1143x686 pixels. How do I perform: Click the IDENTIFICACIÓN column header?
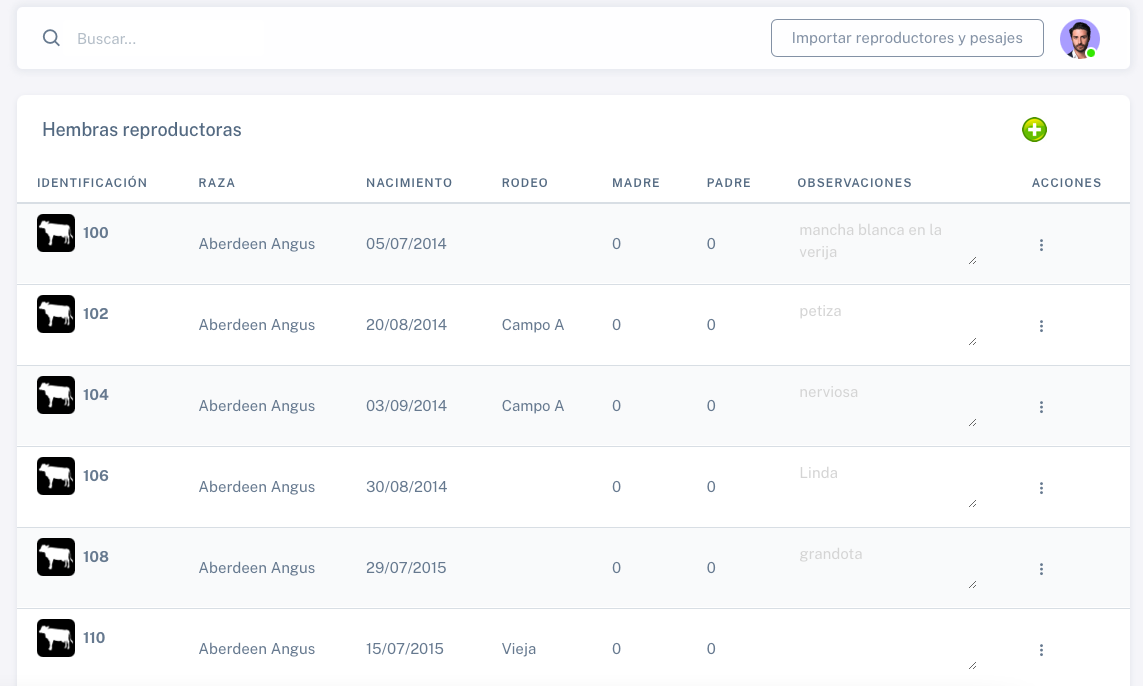tap(92, 183)
